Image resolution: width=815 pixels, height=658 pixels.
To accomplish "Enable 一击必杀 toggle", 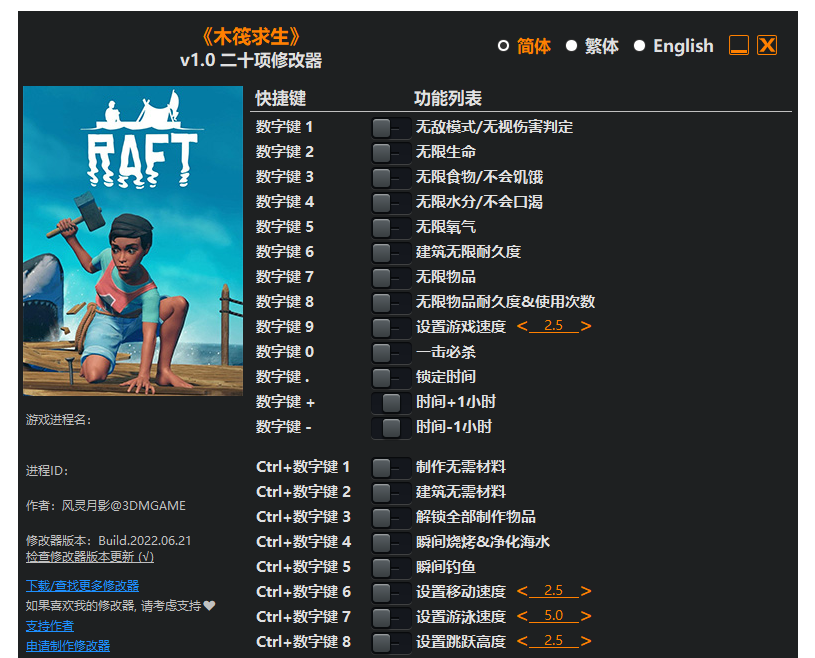I will (x=391, y=352).
